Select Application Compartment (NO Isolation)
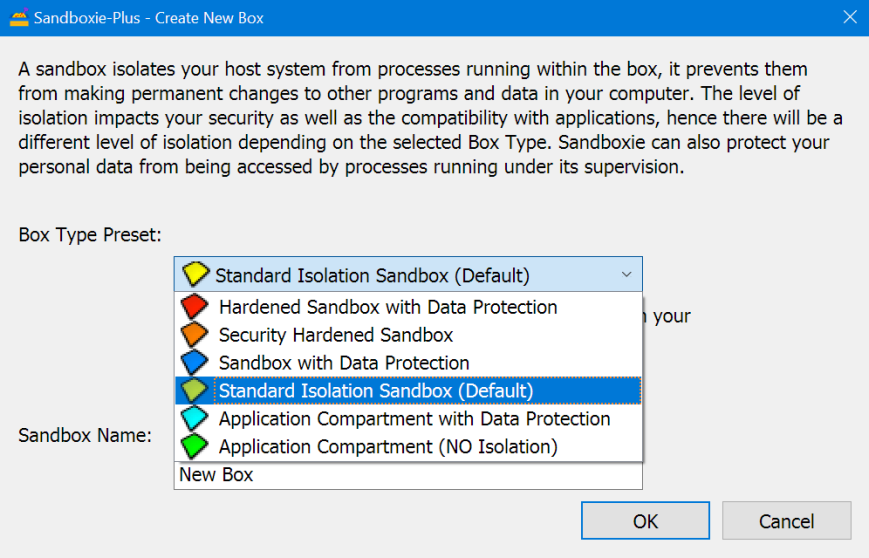The height and width of the screenshot is (558, 869). pyautogui.click(x=388, y=447)
